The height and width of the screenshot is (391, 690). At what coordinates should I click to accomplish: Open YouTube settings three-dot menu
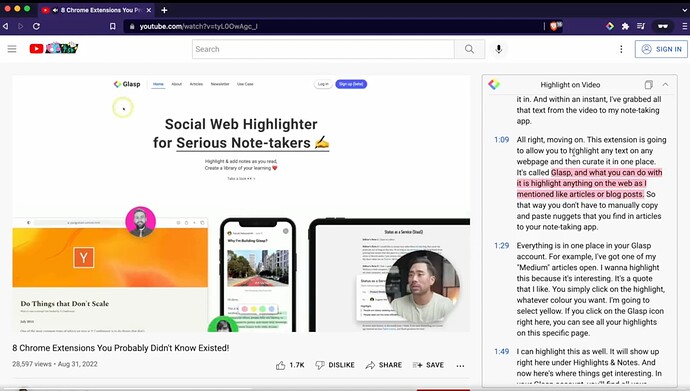(621, 49)
